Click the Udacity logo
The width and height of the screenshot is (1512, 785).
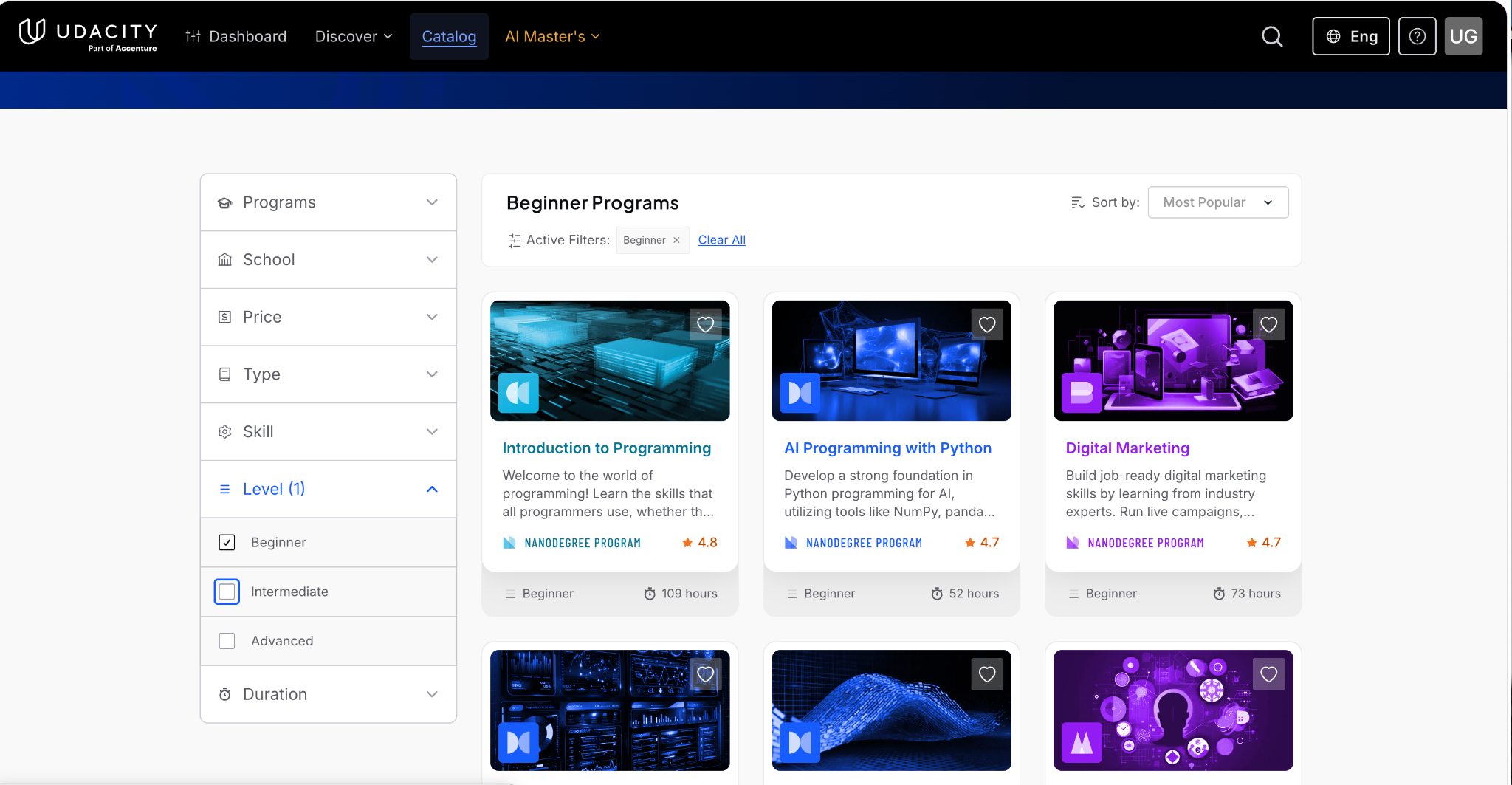(x=88, y=35)
